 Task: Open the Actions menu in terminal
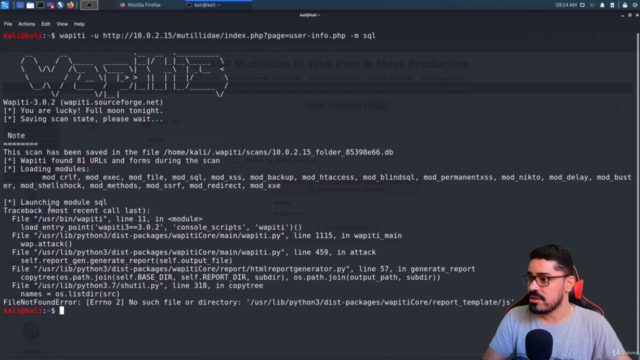[27, 24]
